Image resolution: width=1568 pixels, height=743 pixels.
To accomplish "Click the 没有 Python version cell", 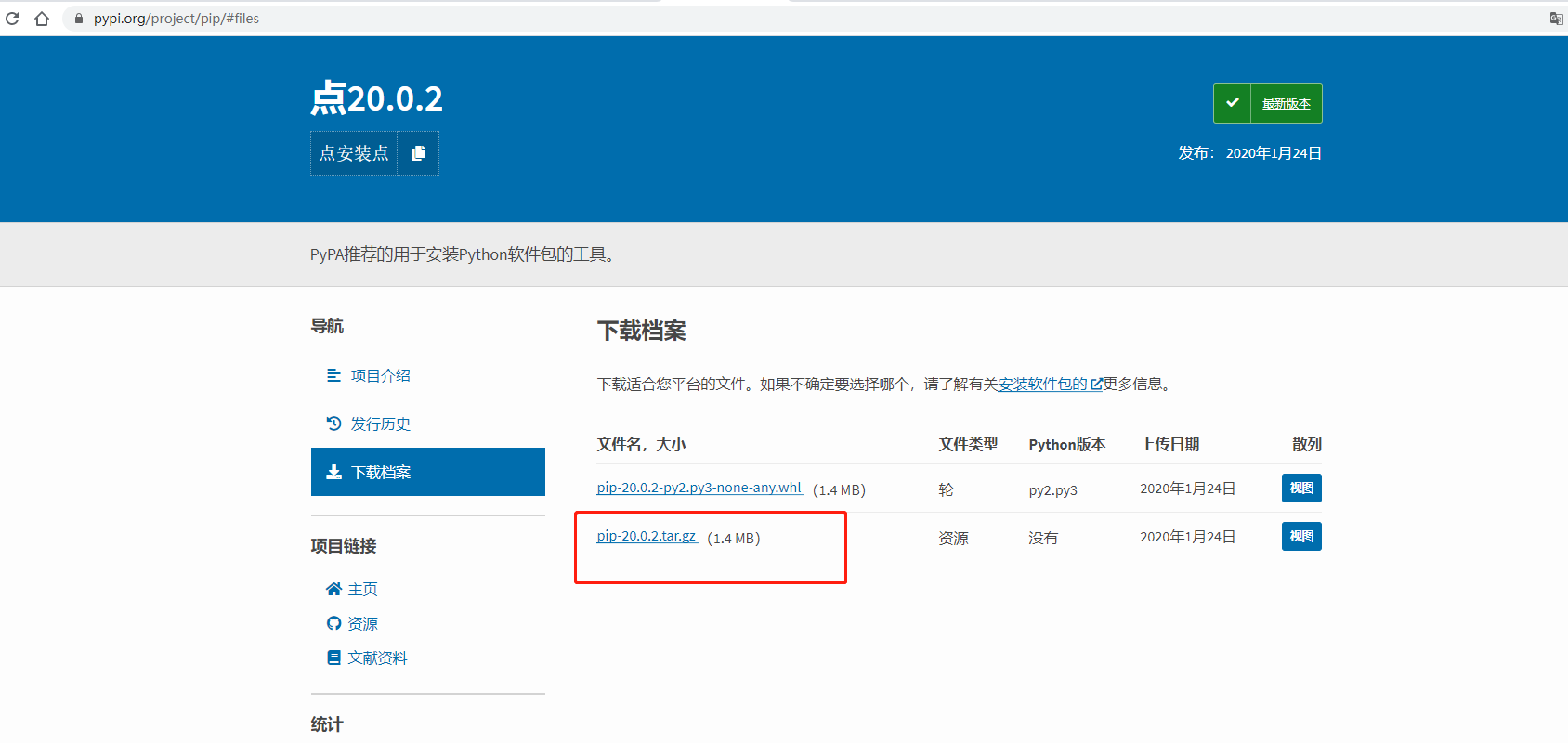I will 1043,538.
